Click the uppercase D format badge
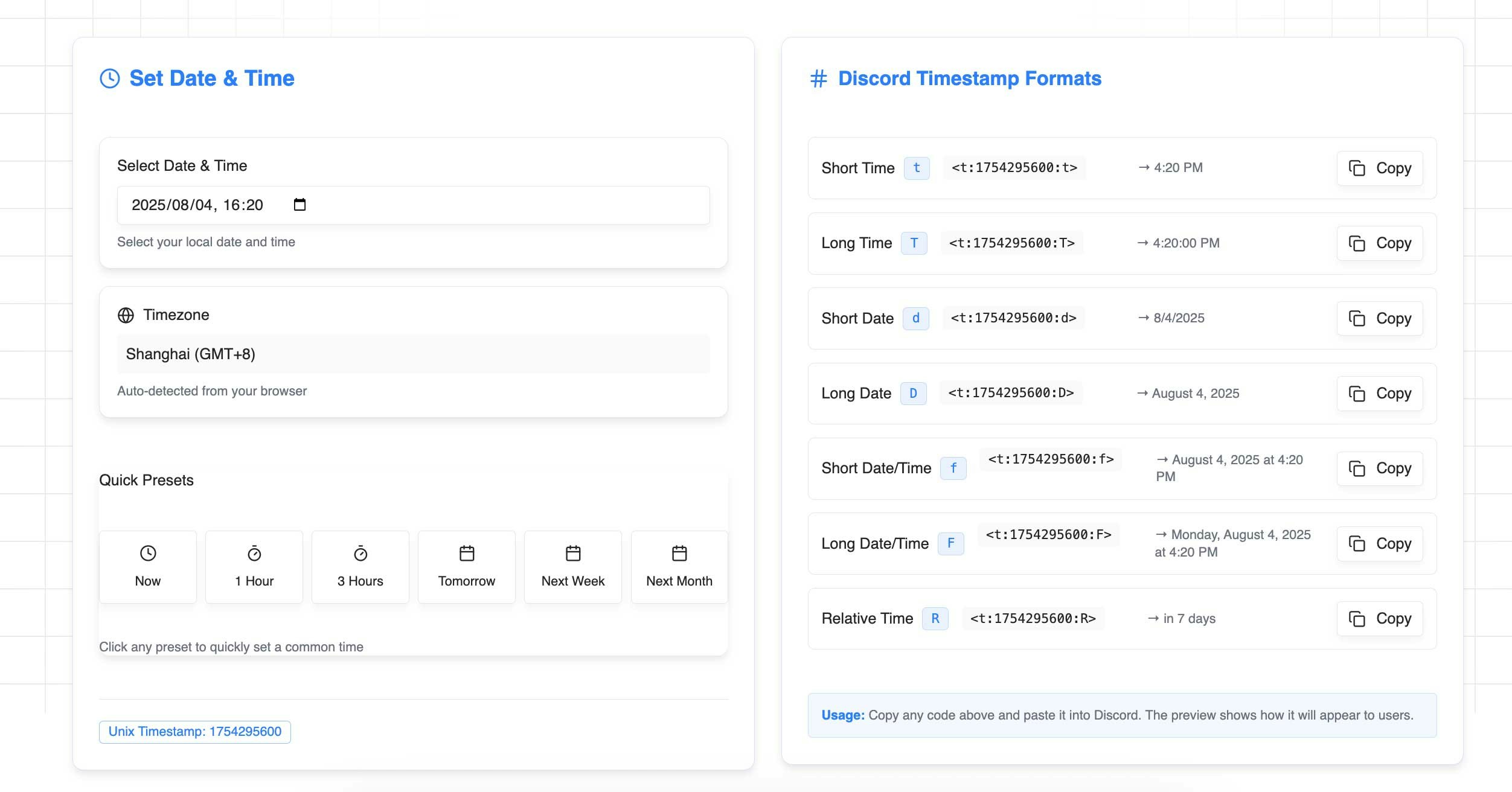The image size is (1512, 792). pos(914,394)
